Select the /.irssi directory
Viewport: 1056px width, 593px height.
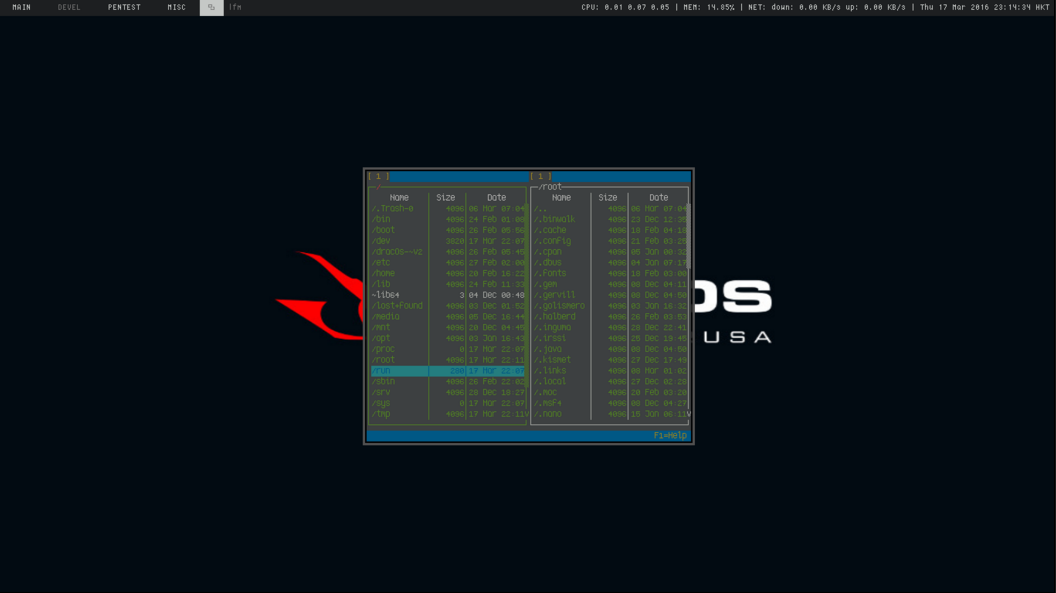pos(610,338)
